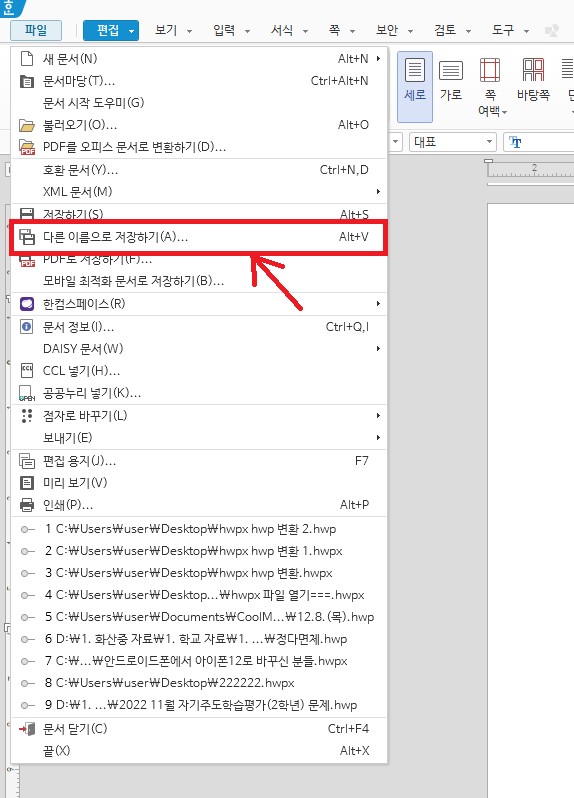Select 세로 portrait orientation
Image resolution: width=574 pixels, height=798 pixels.
pyautogui.click(x=415, y=86)
